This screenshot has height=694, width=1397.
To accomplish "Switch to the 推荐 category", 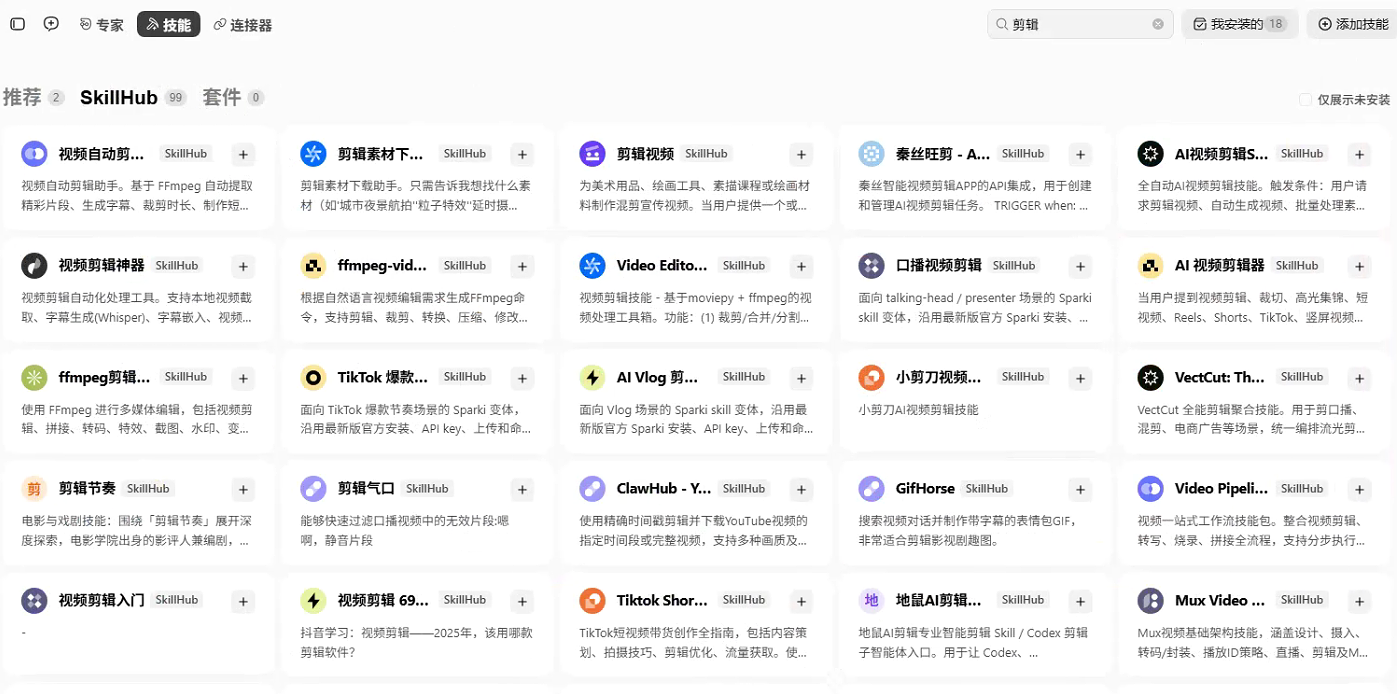I will click(33, 97).
